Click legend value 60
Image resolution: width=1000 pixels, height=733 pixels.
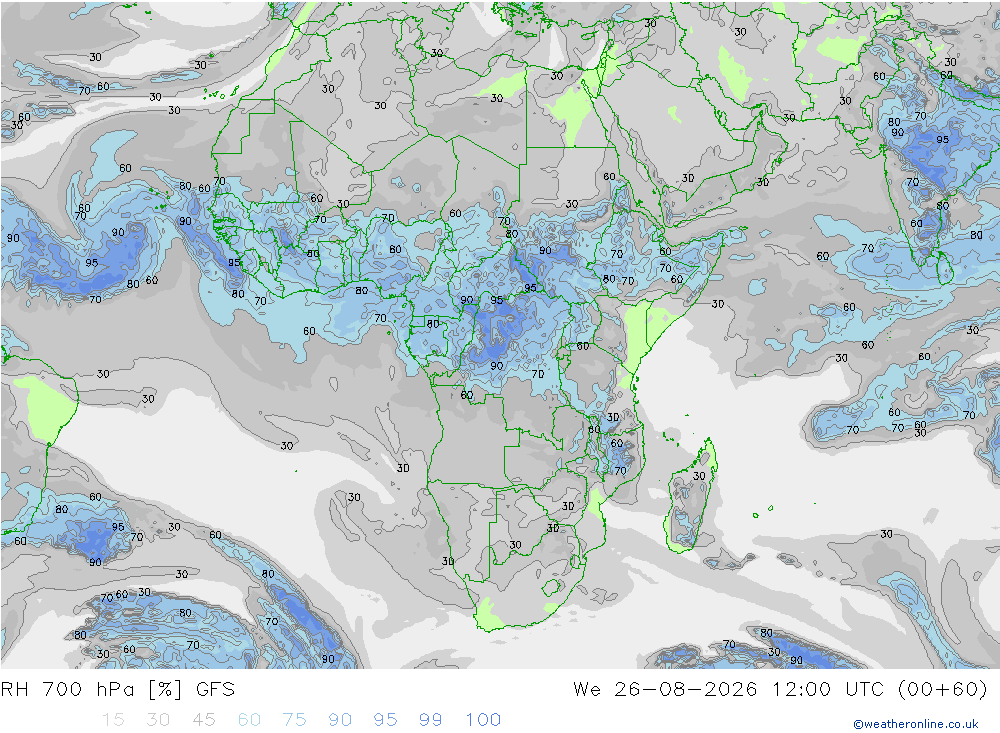tap(249, 720)
